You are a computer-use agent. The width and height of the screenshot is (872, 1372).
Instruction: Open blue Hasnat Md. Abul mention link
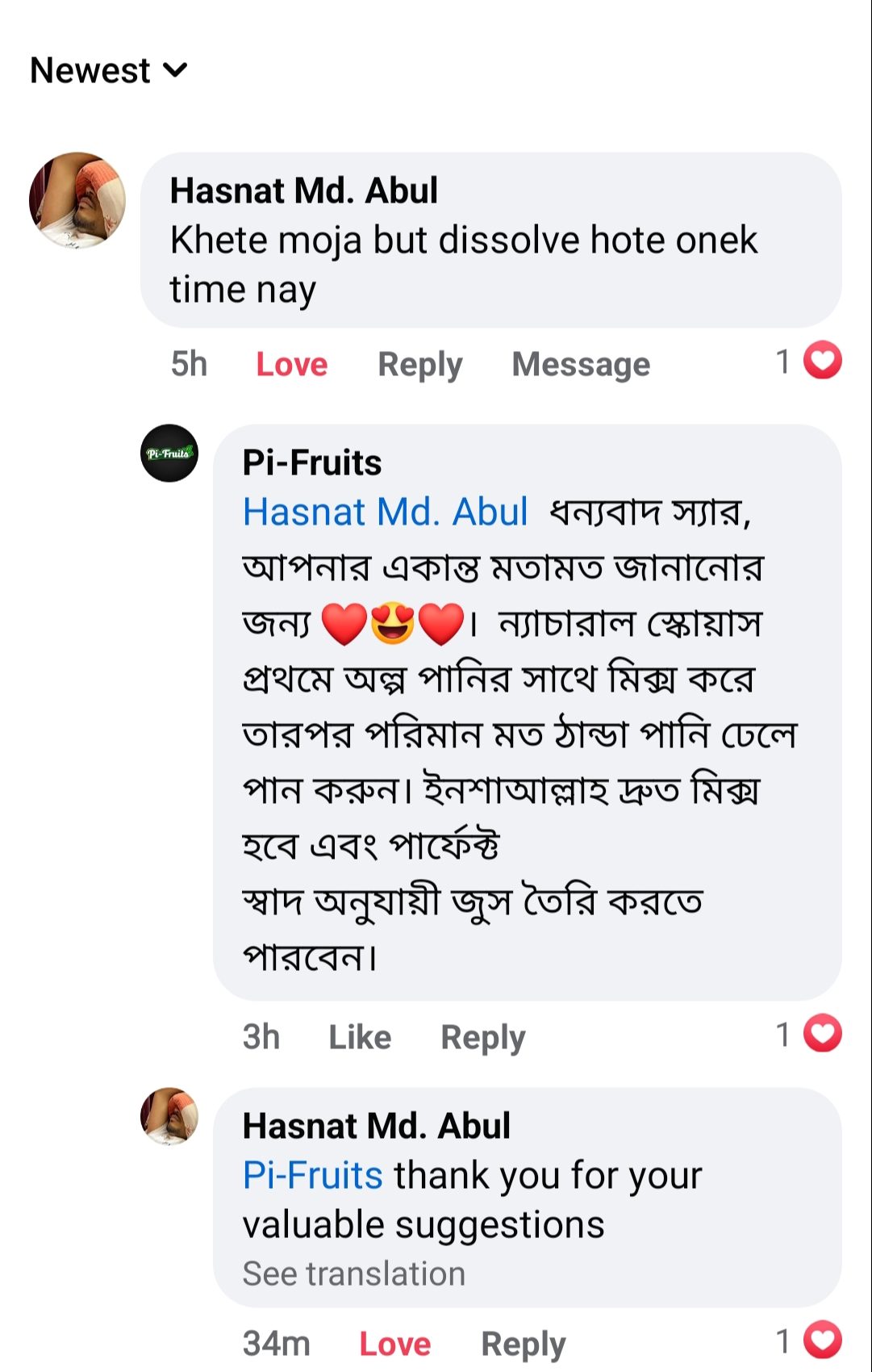(386, 512)
